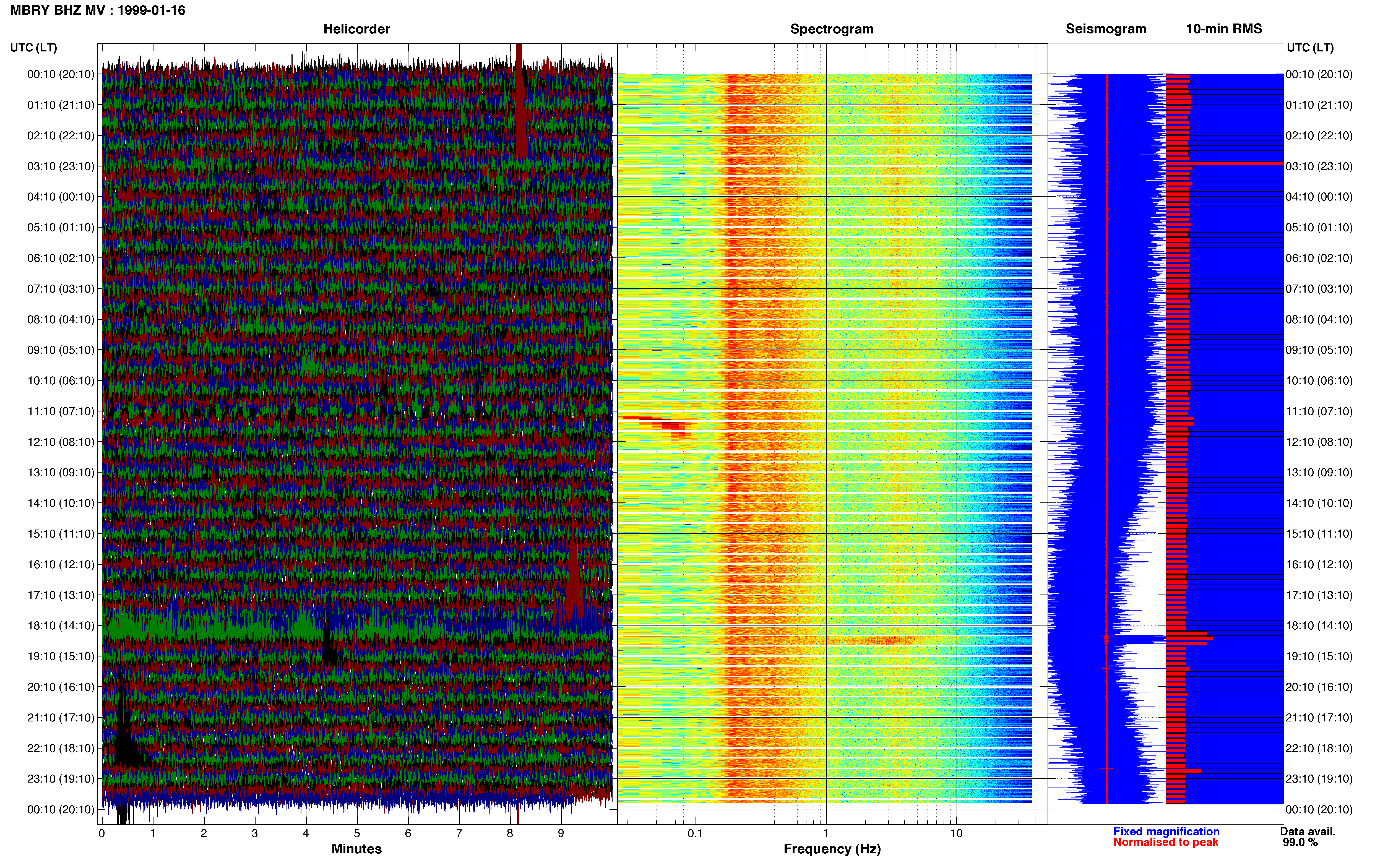Click the 22:10 (18:10) label on the right time axis
Image resolution: width=1388 pixels, height=868 pixels.
click(1319, 749)
